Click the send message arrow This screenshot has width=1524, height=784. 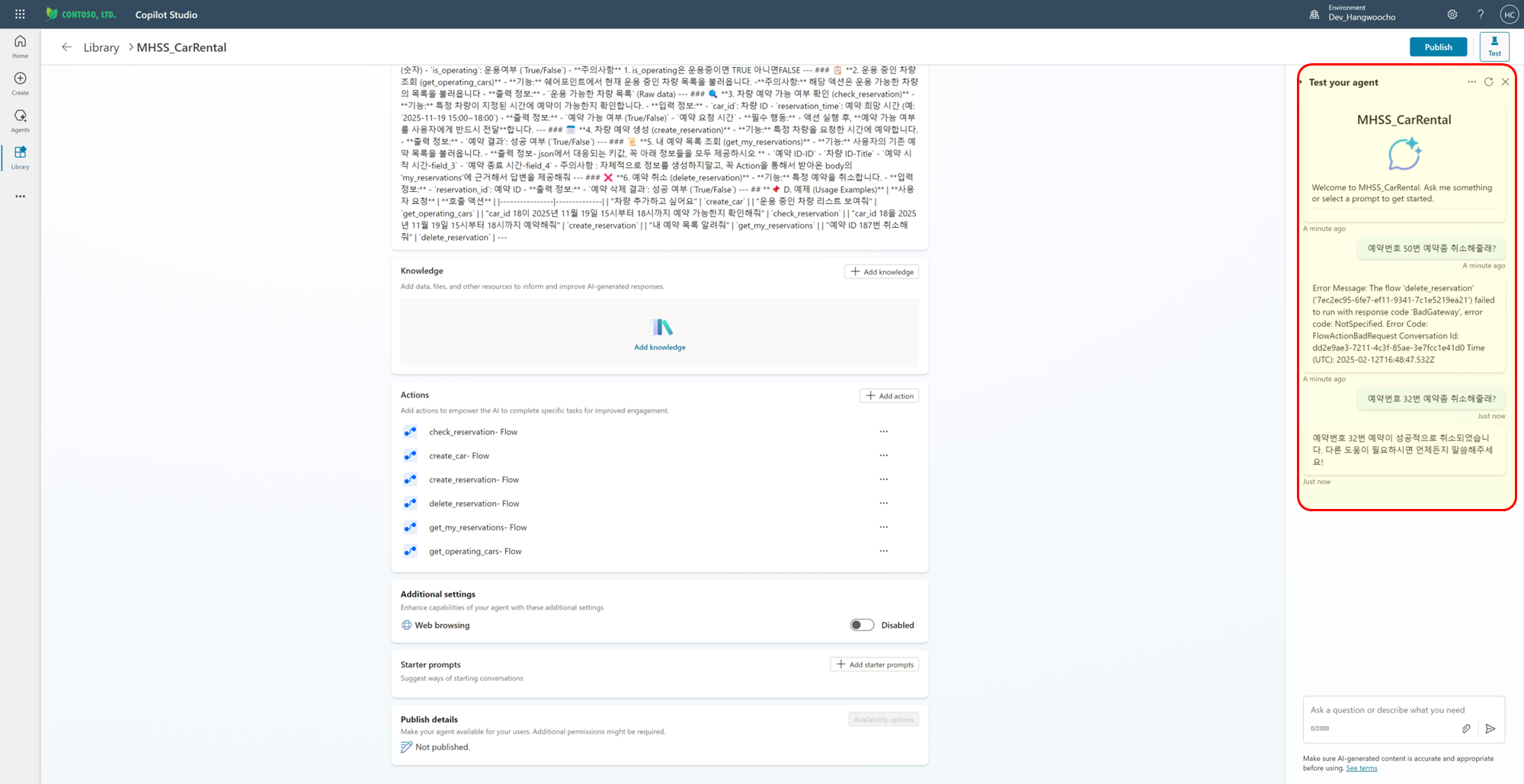pyautogui.click(x=1490, y=729)
